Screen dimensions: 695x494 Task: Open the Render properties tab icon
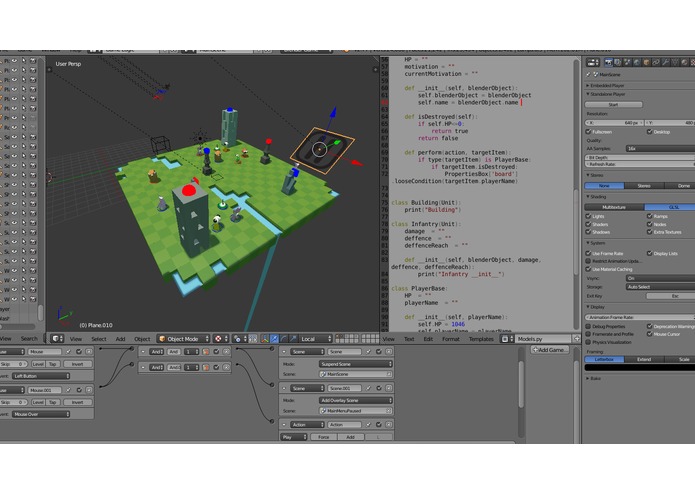click(x=609, y=62)
